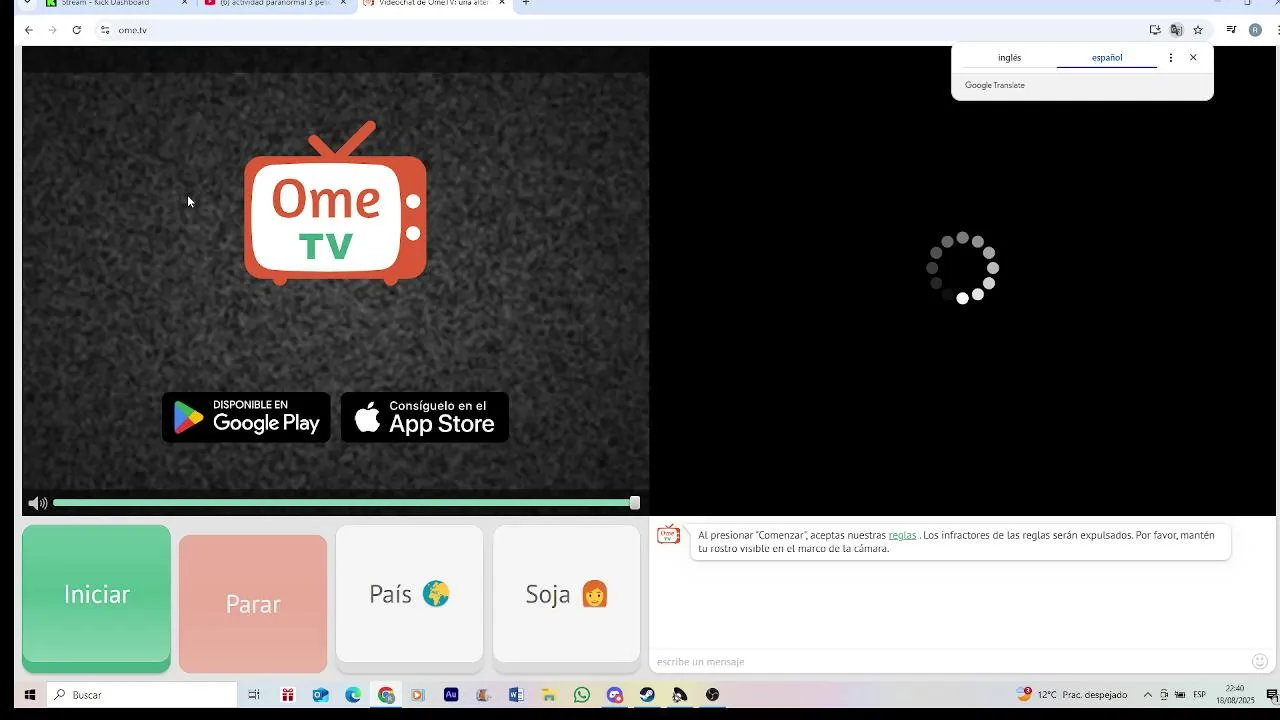The height and width of the screenshot is (720, 1280).
Task: Open the Chrome three-dot menu
Action: [1276, 30]
